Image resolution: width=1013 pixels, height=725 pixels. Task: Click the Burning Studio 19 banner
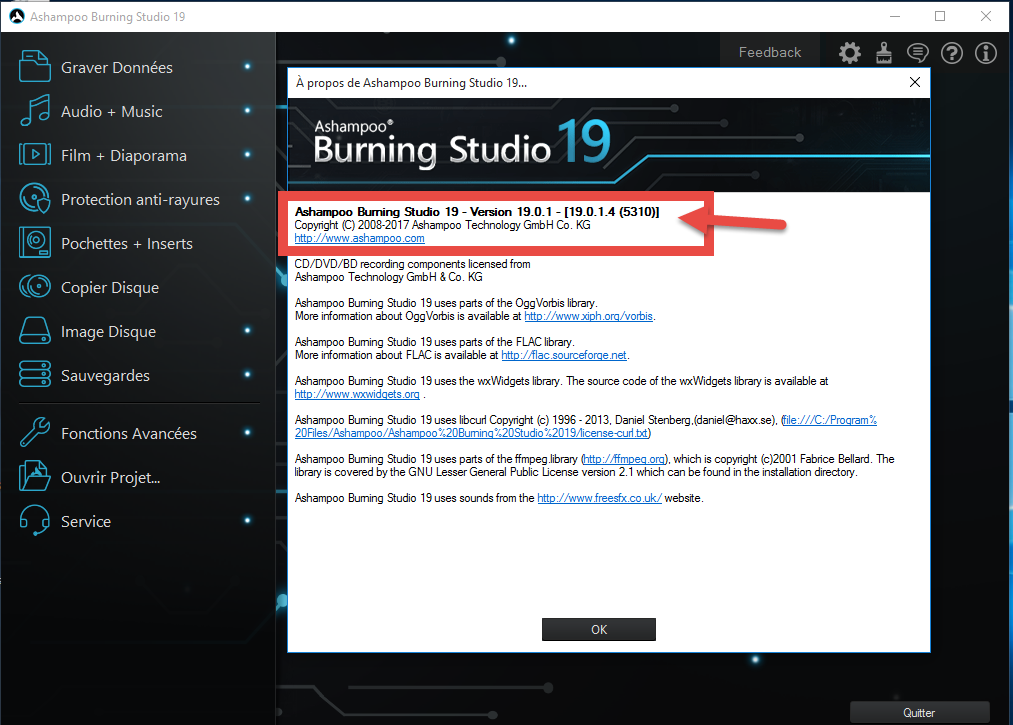609,145
